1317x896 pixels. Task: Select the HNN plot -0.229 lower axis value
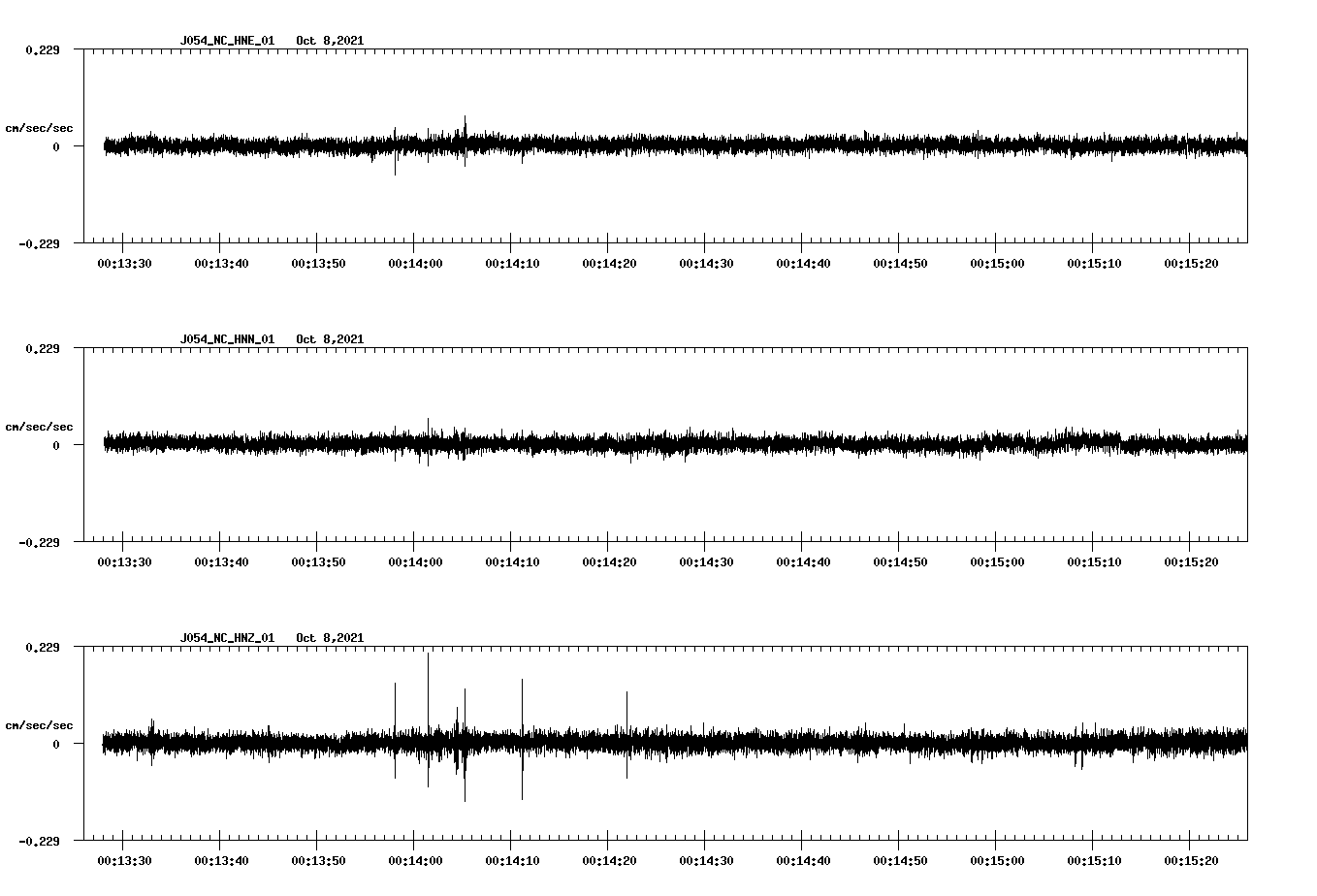pos(40,542)
